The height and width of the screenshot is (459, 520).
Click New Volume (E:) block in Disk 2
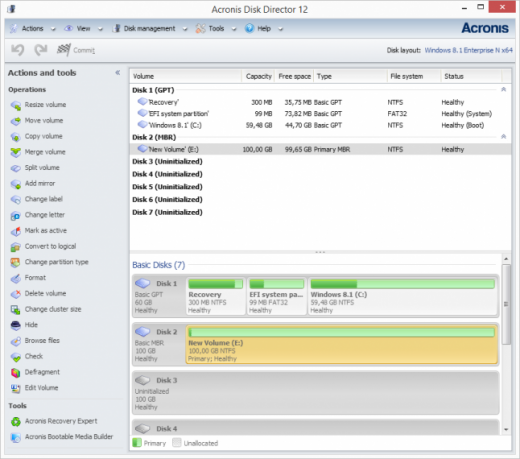pos(342,345)
